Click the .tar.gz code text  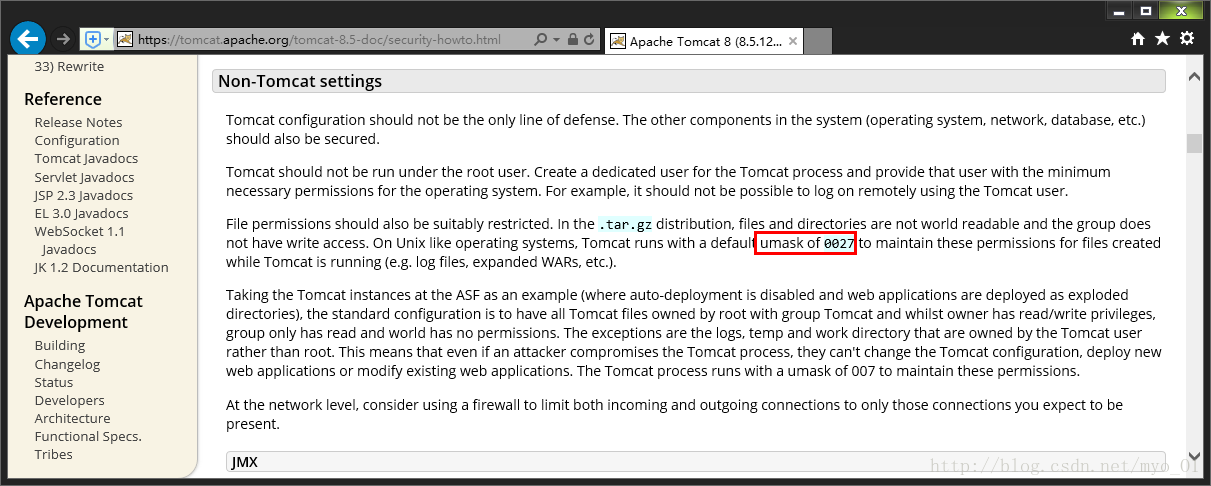623,225
